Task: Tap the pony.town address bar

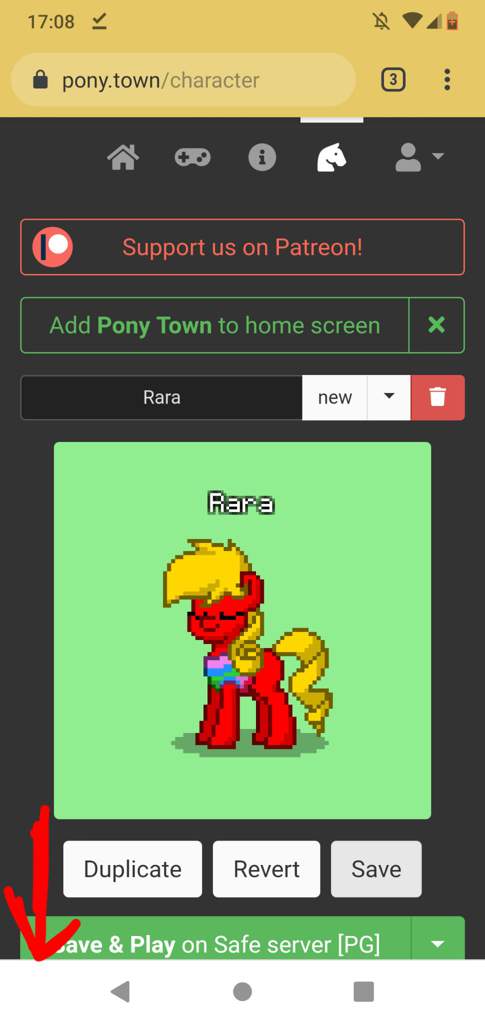Action: coord(183,80)
